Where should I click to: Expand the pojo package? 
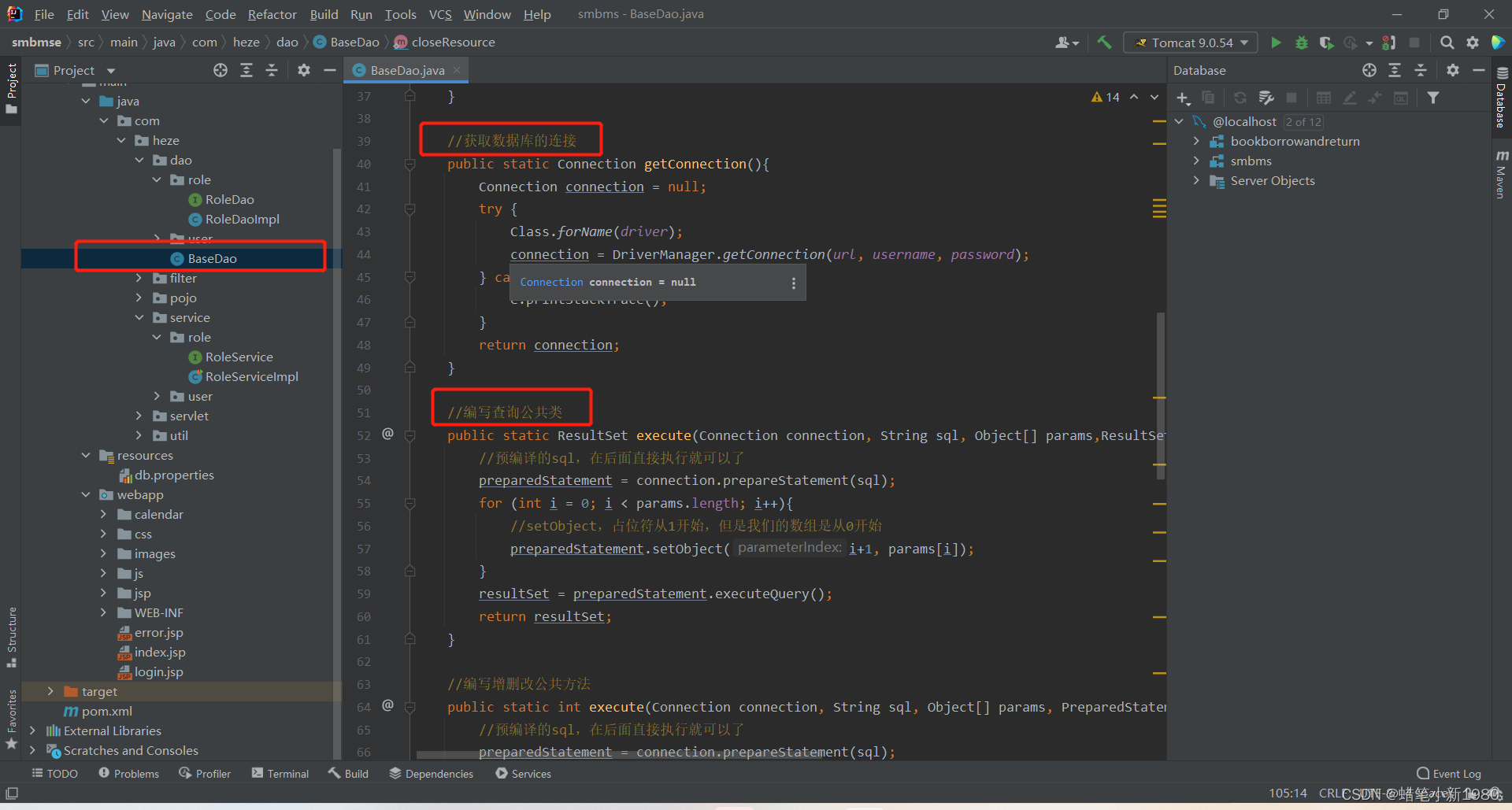pyautogui.click(x=139, y=298)
